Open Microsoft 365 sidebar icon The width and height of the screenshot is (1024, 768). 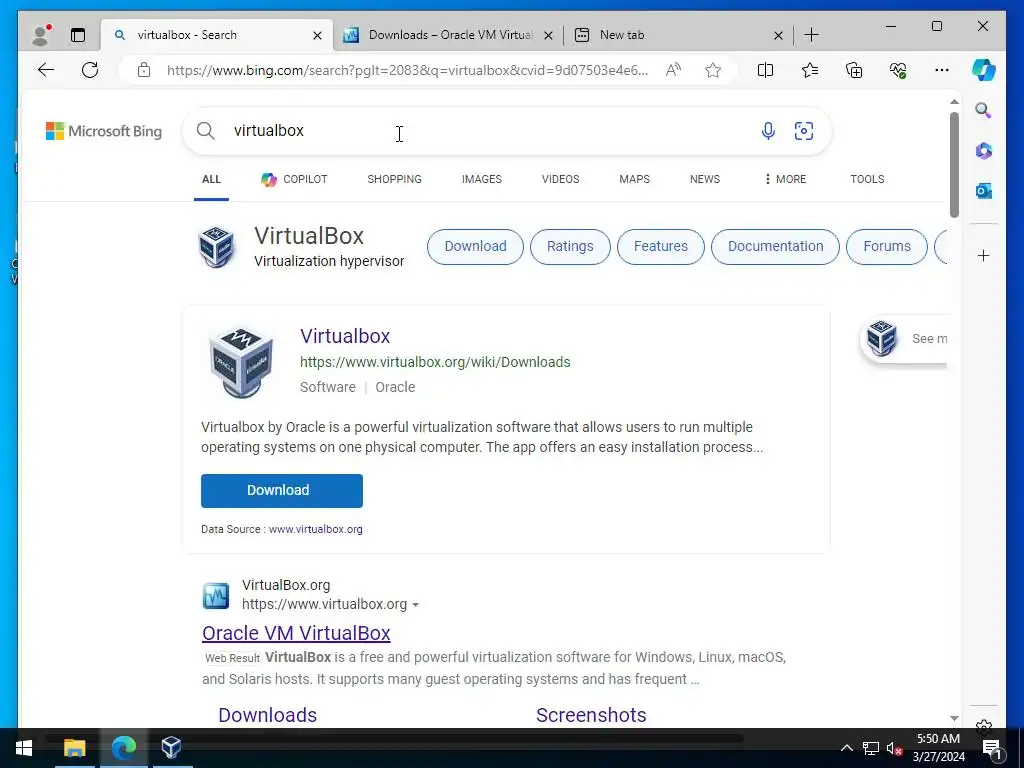pyautogui.click(x=984, y=151)
